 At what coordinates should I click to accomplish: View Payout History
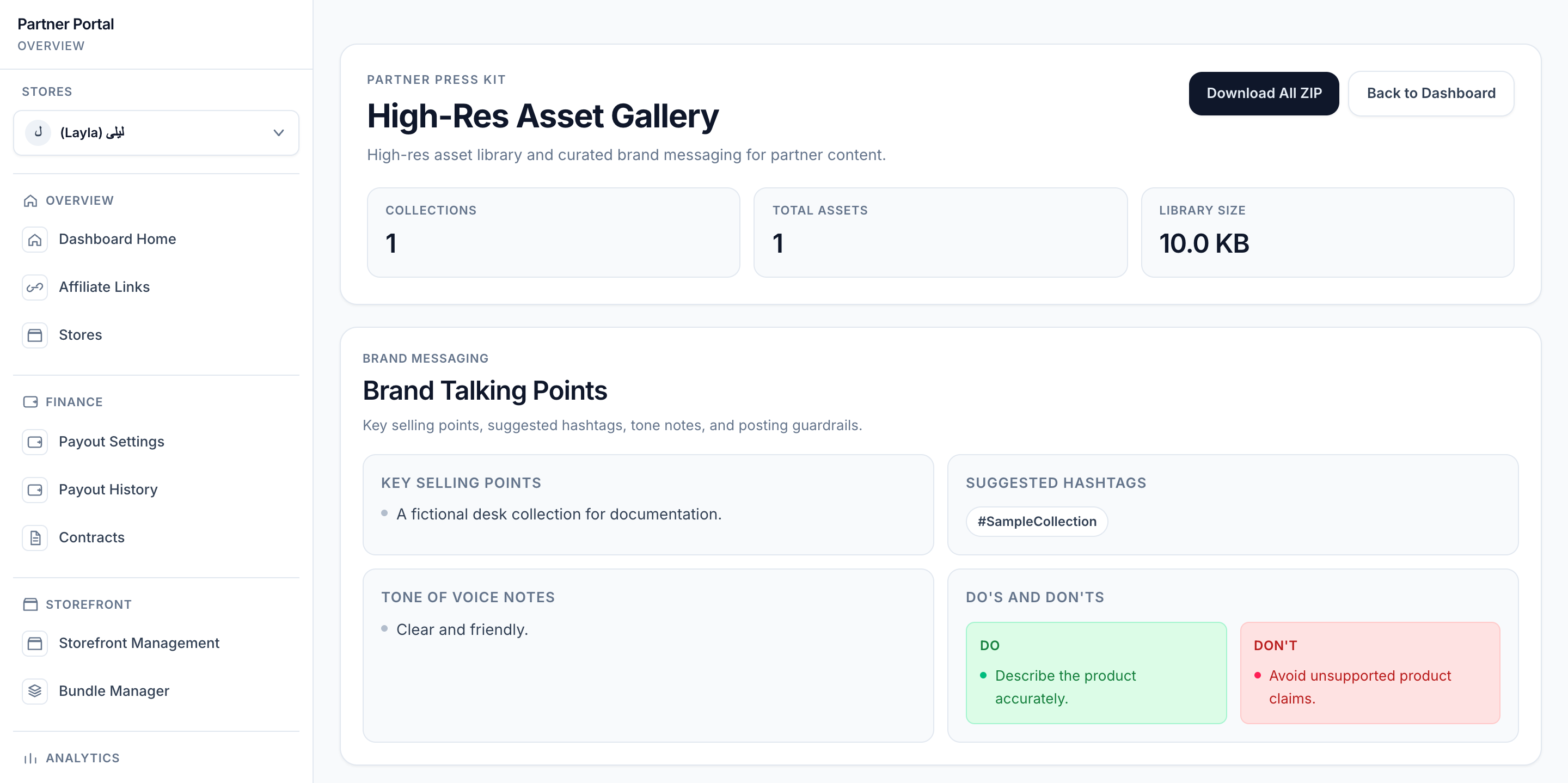[156, 490]
